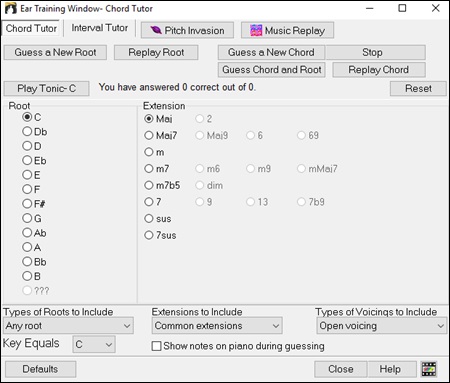The width and height of the screenshot is (450, 383).
Task: Maximize the Ear Training window
Action: point(402,8)
